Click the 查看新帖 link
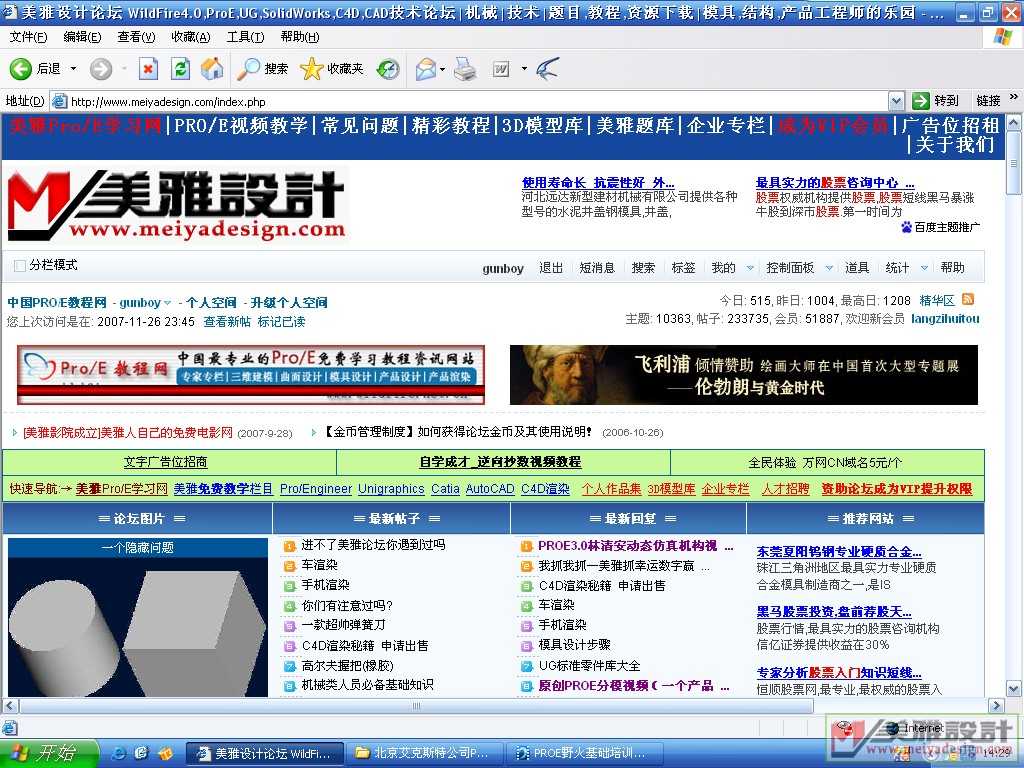1024x768 pixels. pyautogui.click(x=227, y=321)
